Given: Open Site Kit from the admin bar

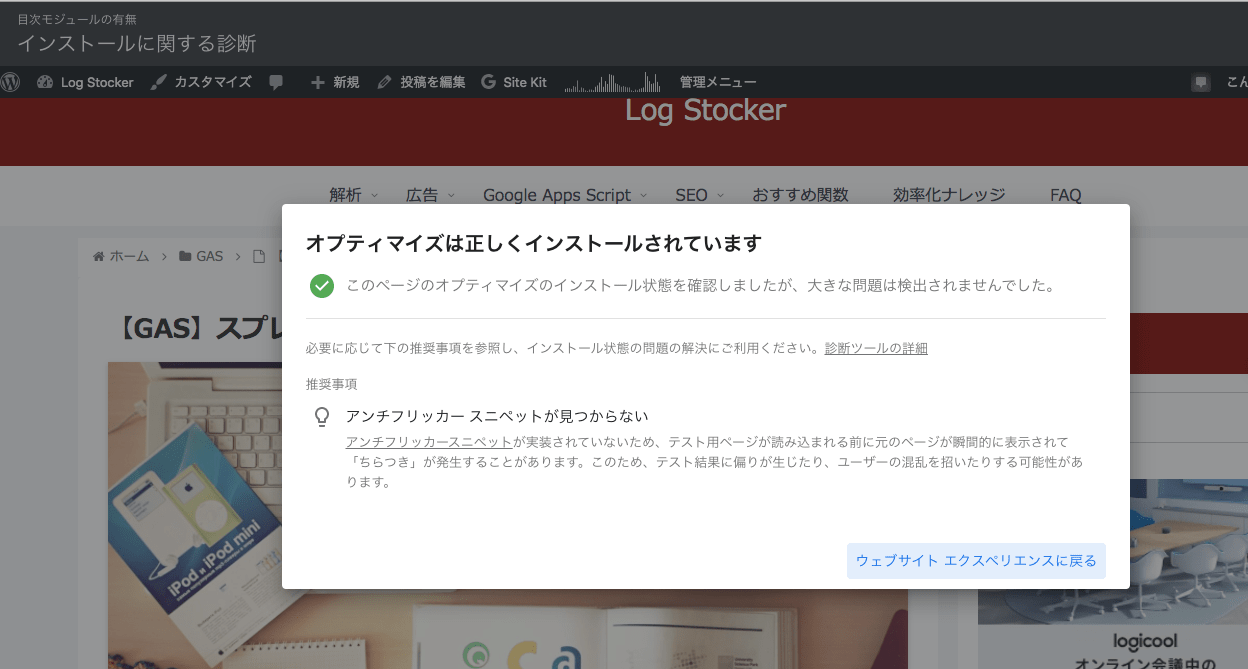Looking at the screenshot, I should pyautogui.click(x=514, y=82).
